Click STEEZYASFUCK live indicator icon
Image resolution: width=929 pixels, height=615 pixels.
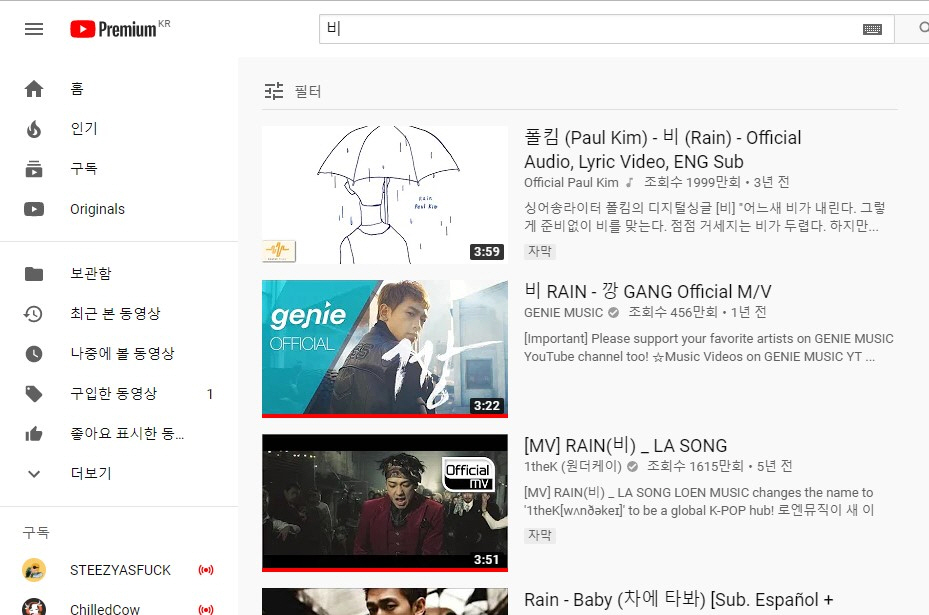tap(206, 570)
